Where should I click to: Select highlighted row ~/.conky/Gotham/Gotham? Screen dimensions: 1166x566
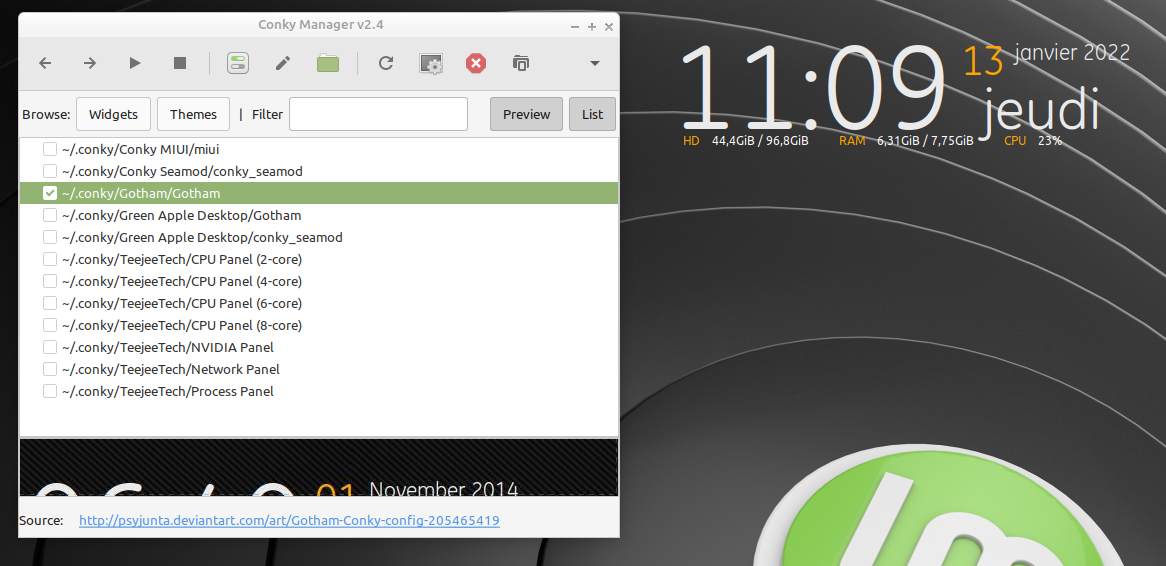[319, 193]
